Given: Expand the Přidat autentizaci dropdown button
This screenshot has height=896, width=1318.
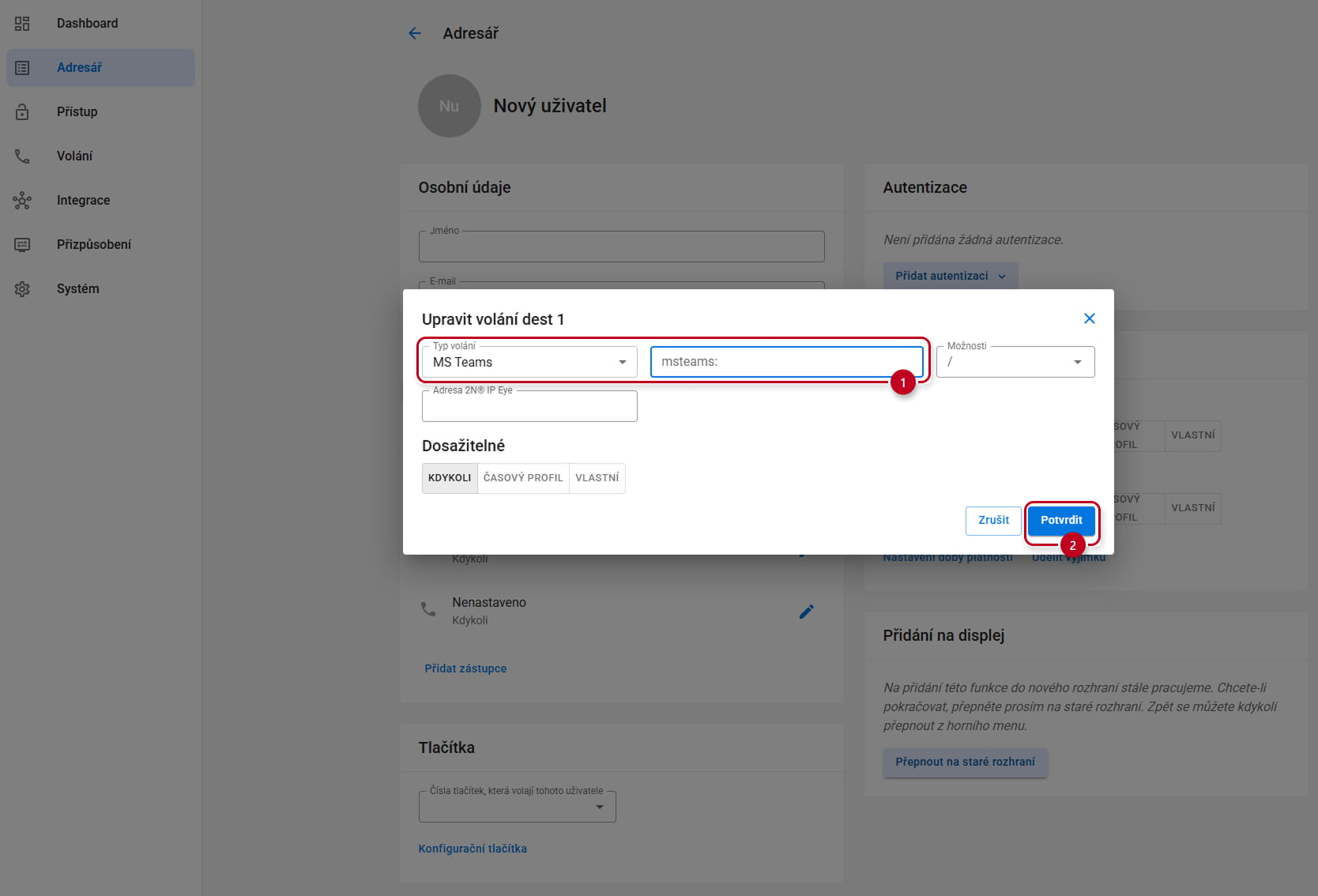Looking at the screenshot, I should 951,276.
